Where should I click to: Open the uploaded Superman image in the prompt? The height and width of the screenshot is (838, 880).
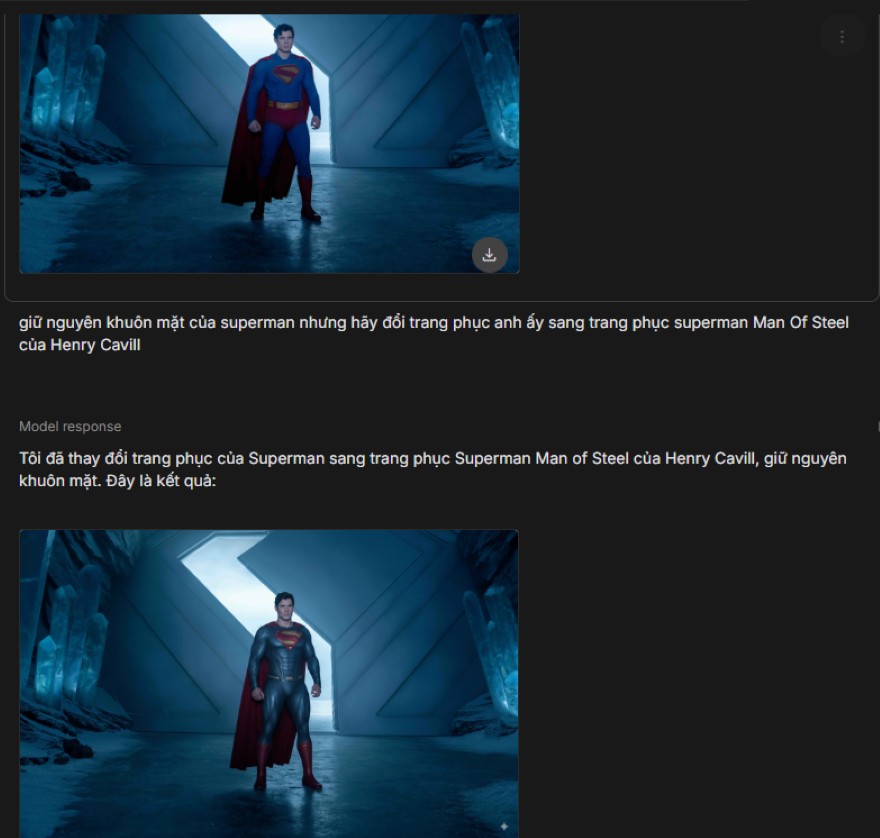[269, 144]
